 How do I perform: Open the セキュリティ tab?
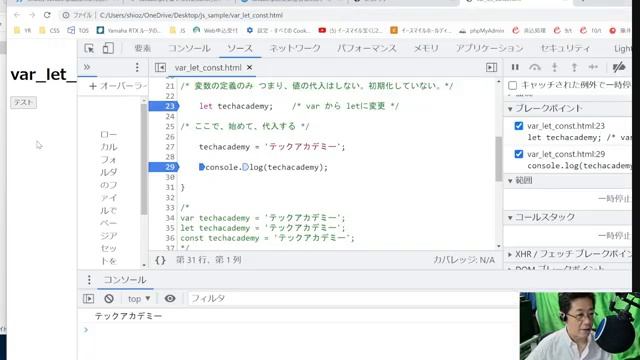pos(565,49)
